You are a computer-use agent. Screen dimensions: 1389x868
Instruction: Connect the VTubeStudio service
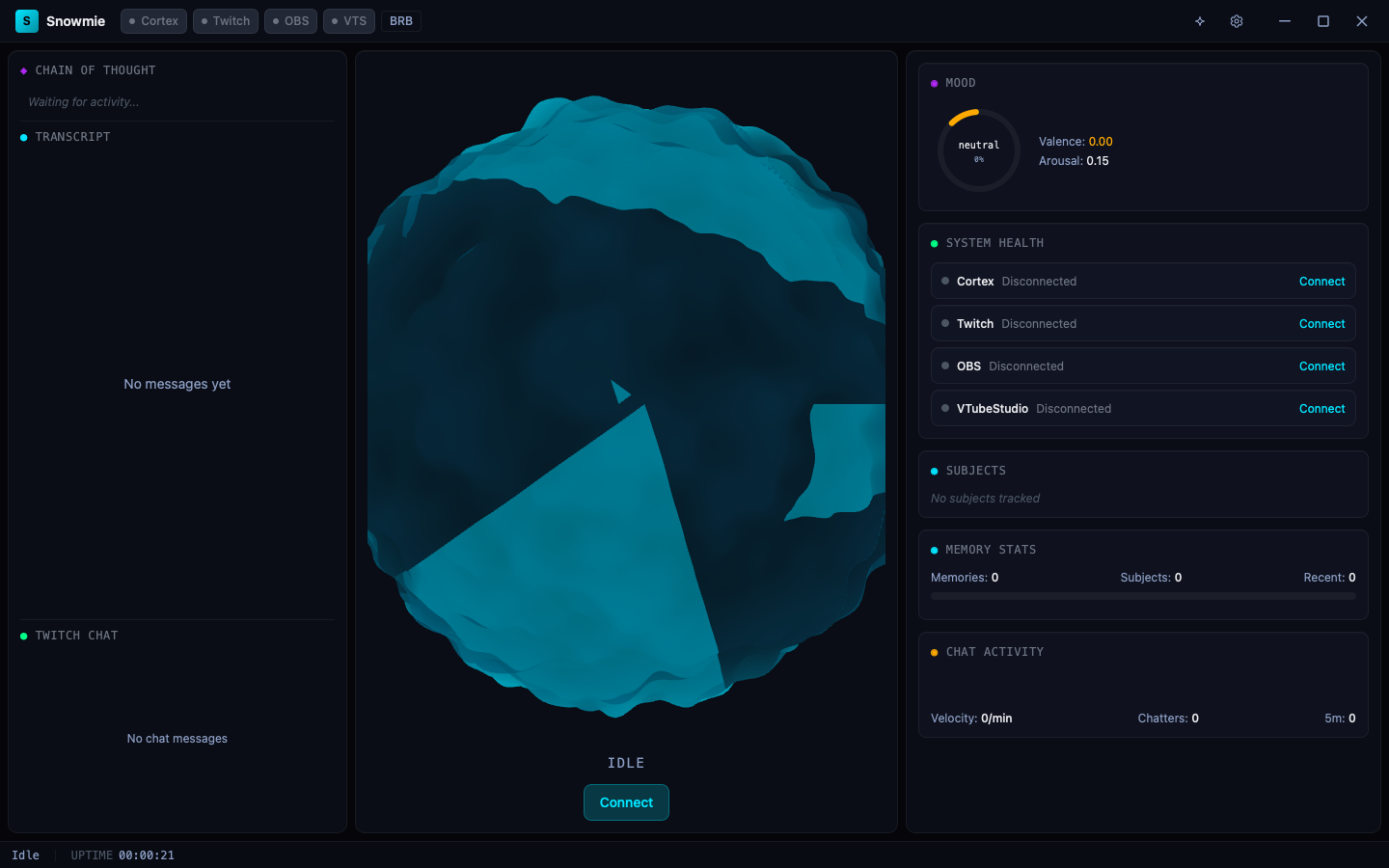click(1321, 409)
